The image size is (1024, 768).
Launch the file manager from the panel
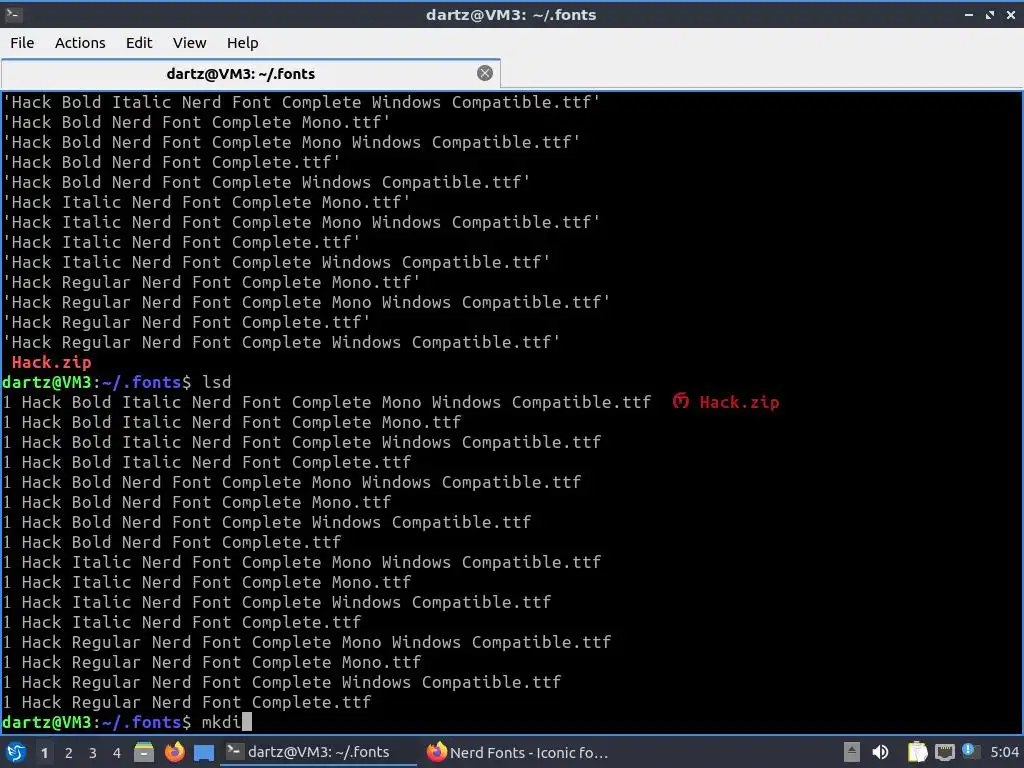(144, 752)
